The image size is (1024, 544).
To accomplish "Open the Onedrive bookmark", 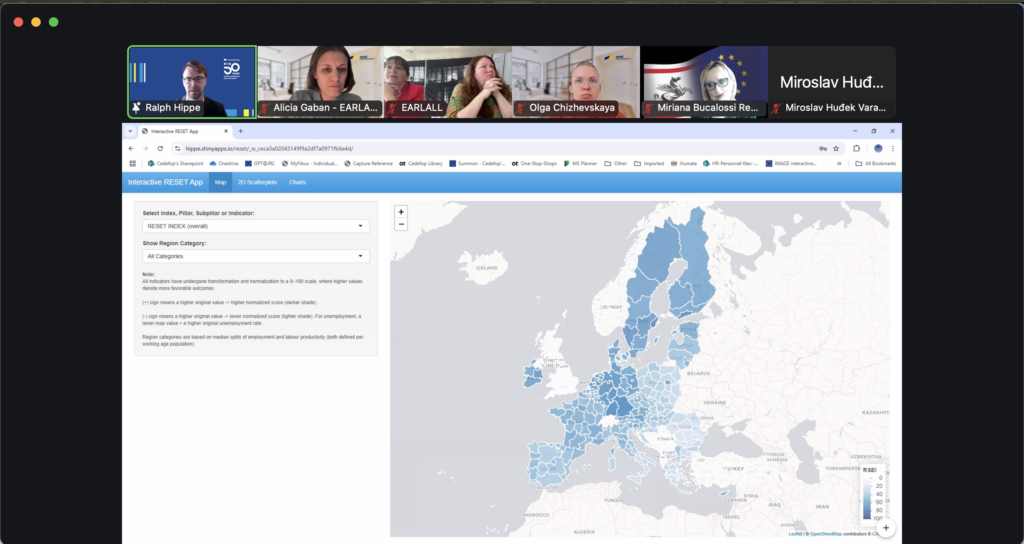I will (x=223, y=163).
